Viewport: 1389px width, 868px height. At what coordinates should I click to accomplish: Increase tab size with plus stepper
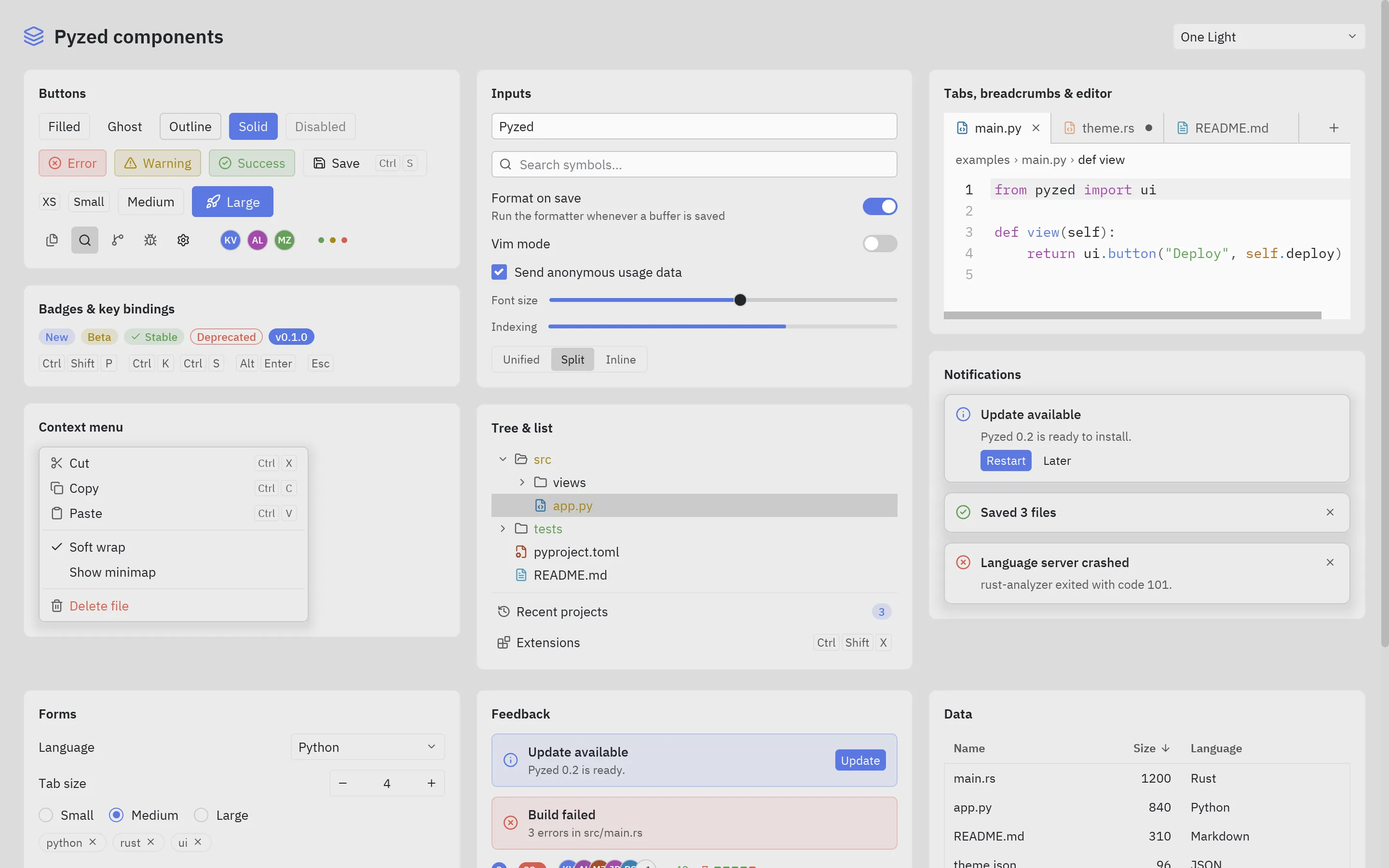pos(431,783)
